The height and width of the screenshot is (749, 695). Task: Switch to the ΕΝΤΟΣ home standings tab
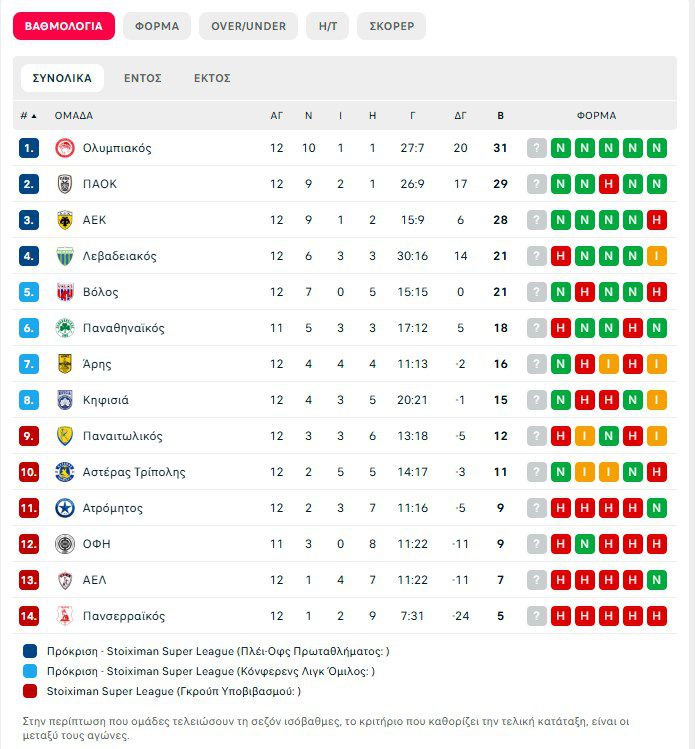143,78
